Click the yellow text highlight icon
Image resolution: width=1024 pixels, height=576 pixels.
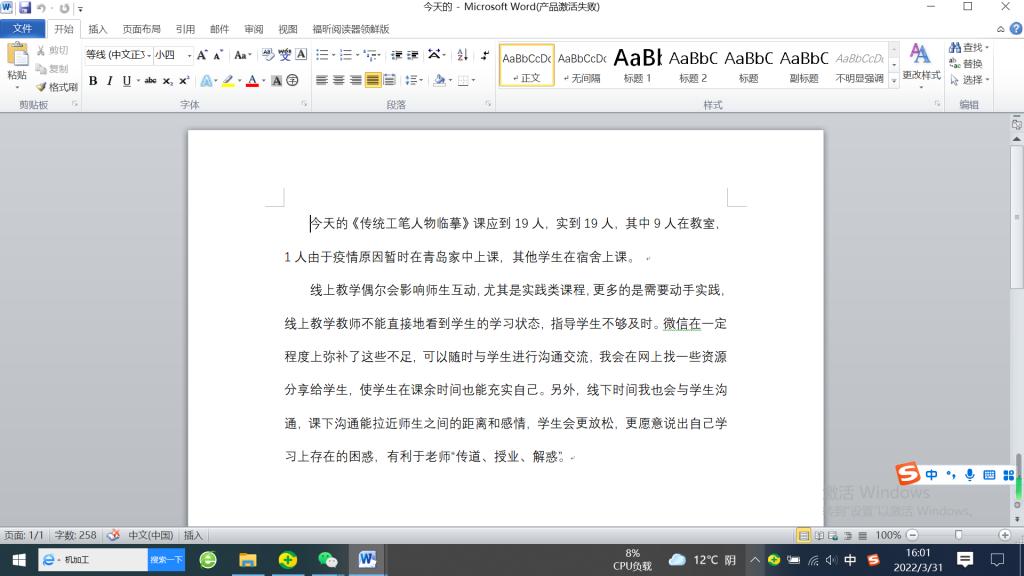(x=228, y=81)
